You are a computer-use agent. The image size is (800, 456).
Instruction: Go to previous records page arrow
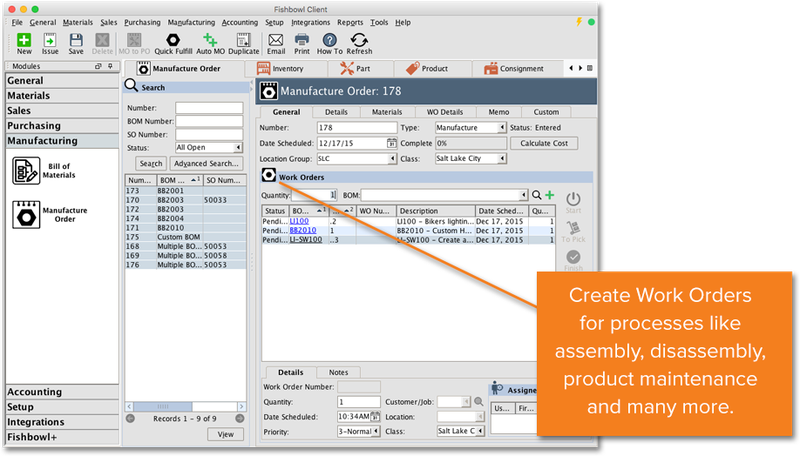tap(131, 419)
